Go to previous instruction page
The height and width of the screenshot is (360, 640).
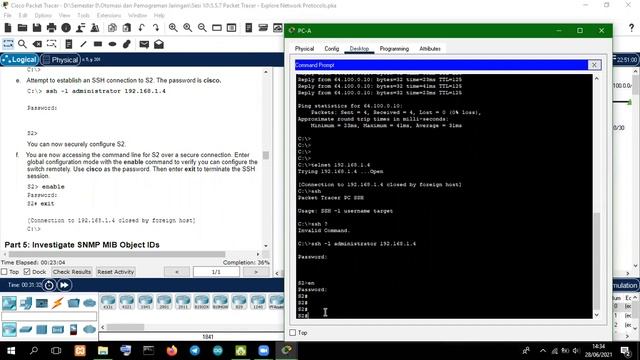(177, 272)
